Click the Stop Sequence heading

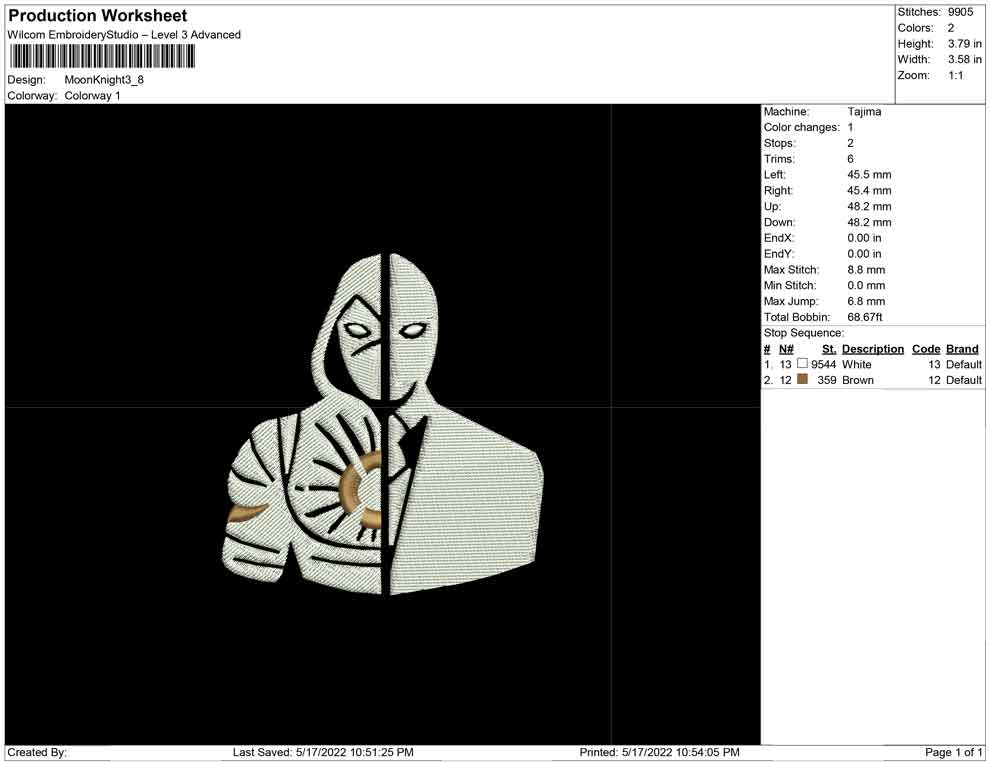click(x=804, y=333)
